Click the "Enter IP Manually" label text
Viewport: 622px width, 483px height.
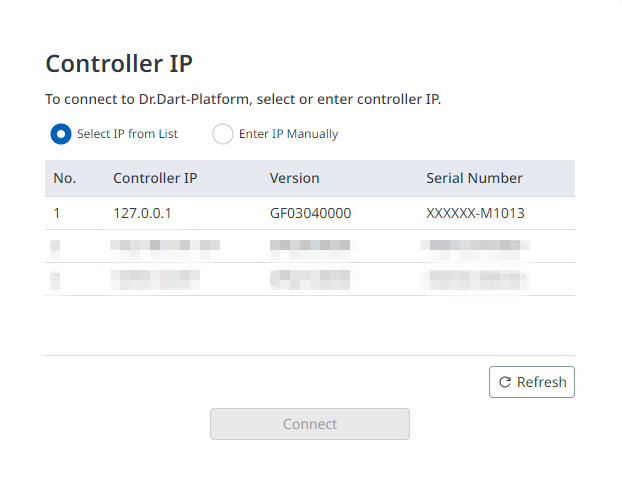click(288, 134)
